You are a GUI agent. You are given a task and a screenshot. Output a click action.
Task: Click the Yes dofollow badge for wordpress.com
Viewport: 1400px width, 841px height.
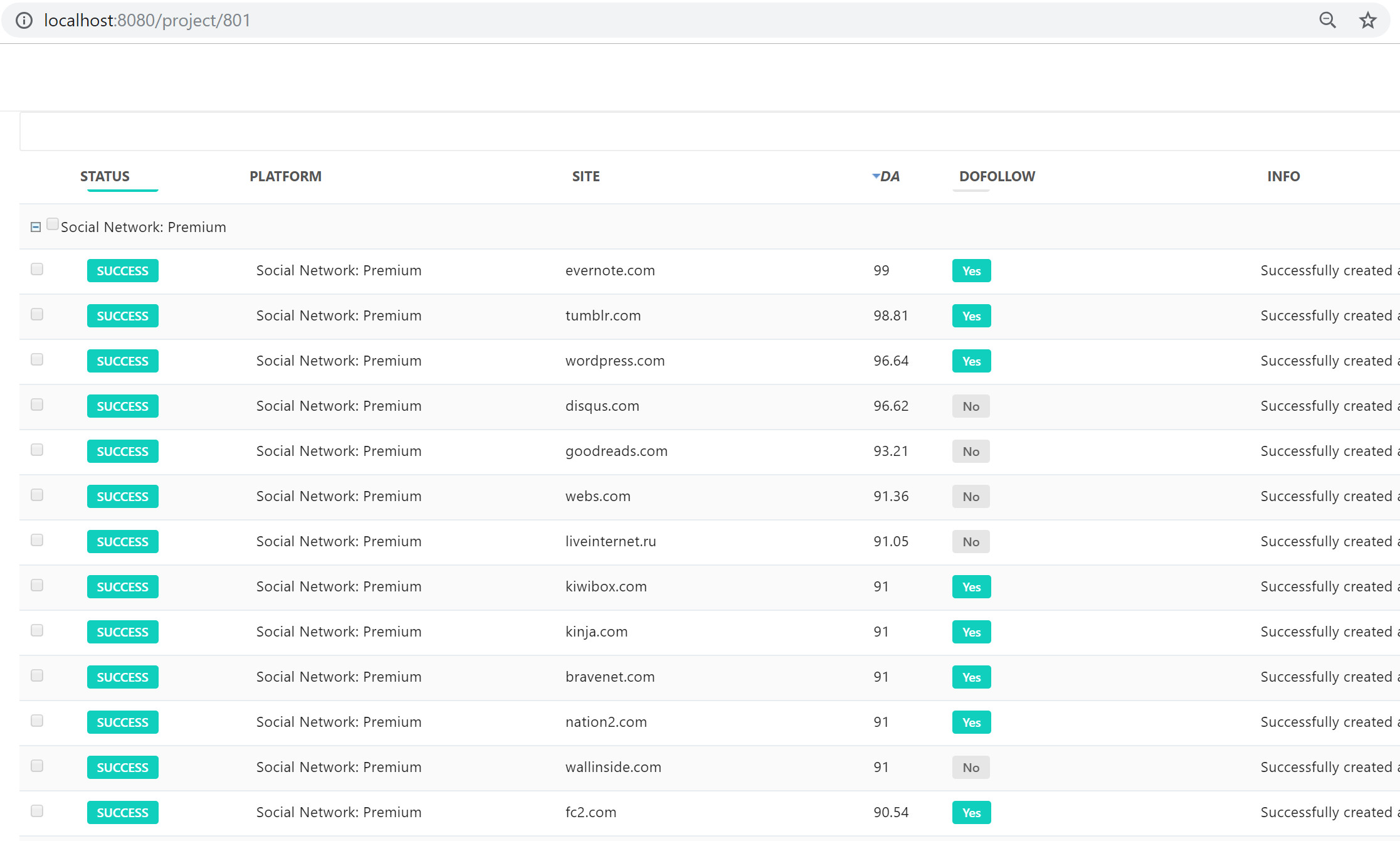tap(972, 361)
